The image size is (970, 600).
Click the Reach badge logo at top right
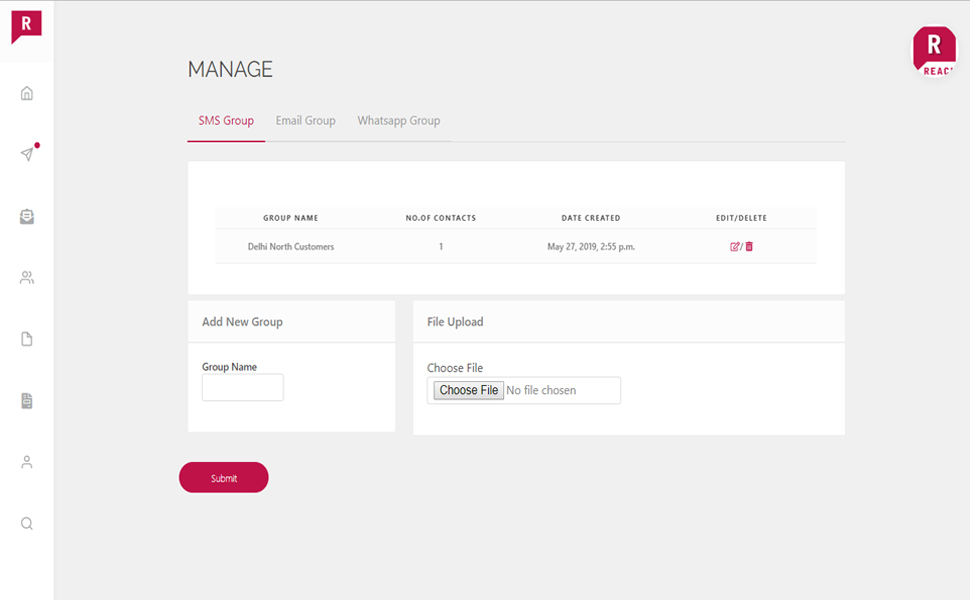(x=933, y=50)
